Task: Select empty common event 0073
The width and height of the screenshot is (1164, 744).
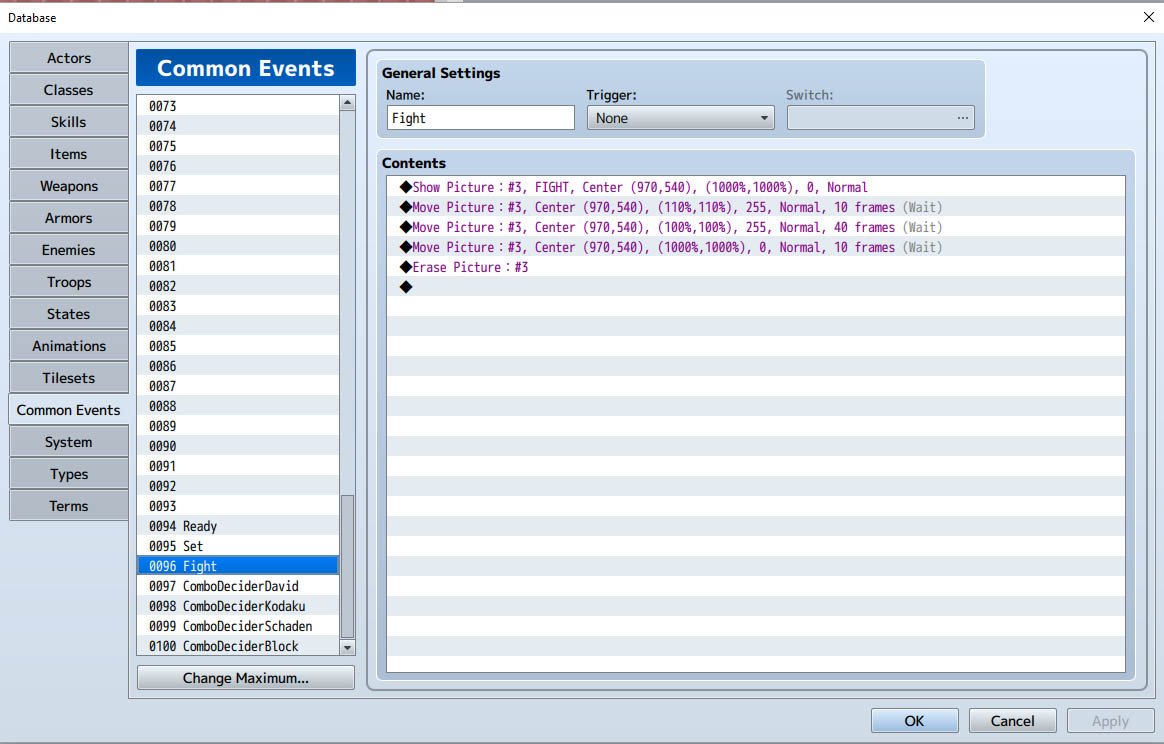Action: pos(238,105)
